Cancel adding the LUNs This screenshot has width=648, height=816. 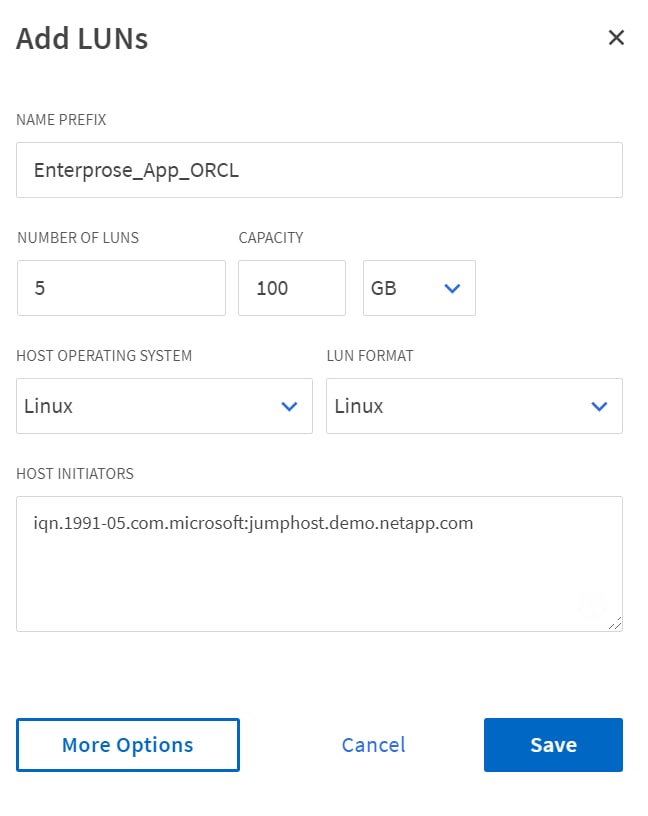(373, 745)
